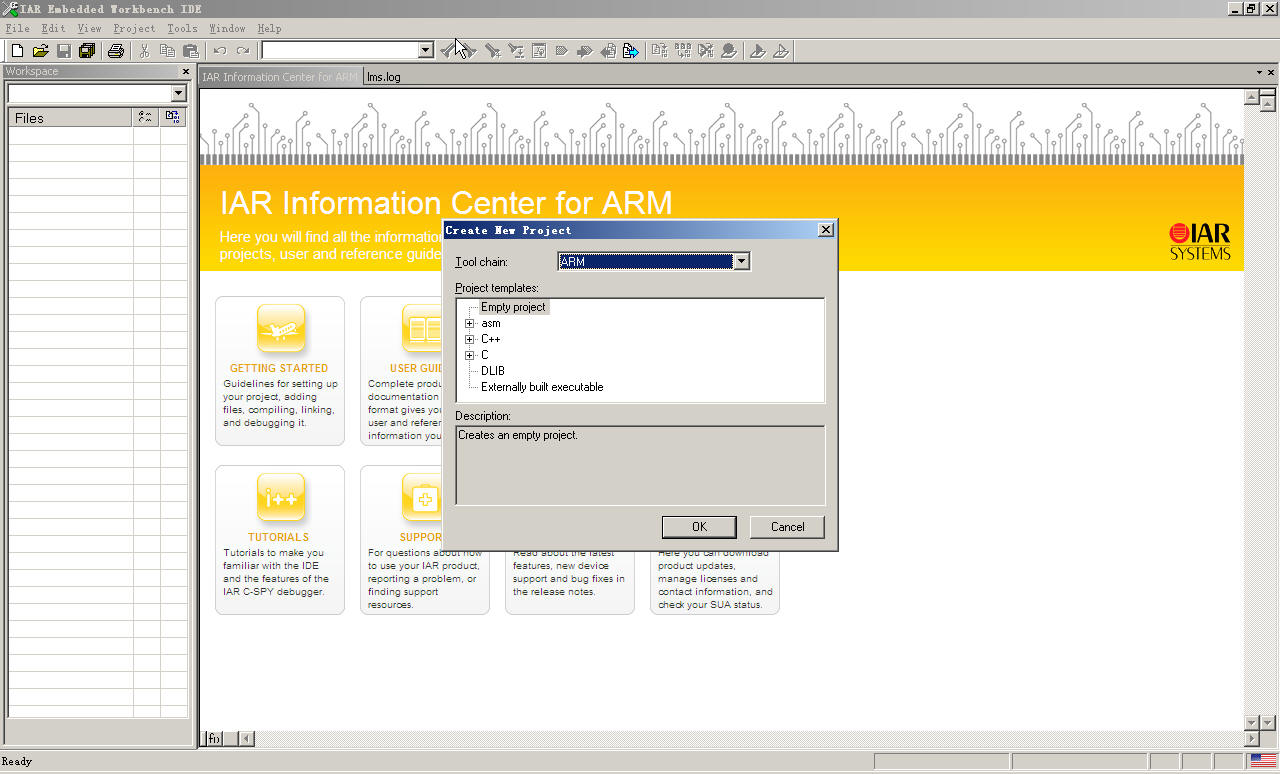Click the Save All toolbar icon
This screenshot has height=774, width=1280.
[87, 50]
